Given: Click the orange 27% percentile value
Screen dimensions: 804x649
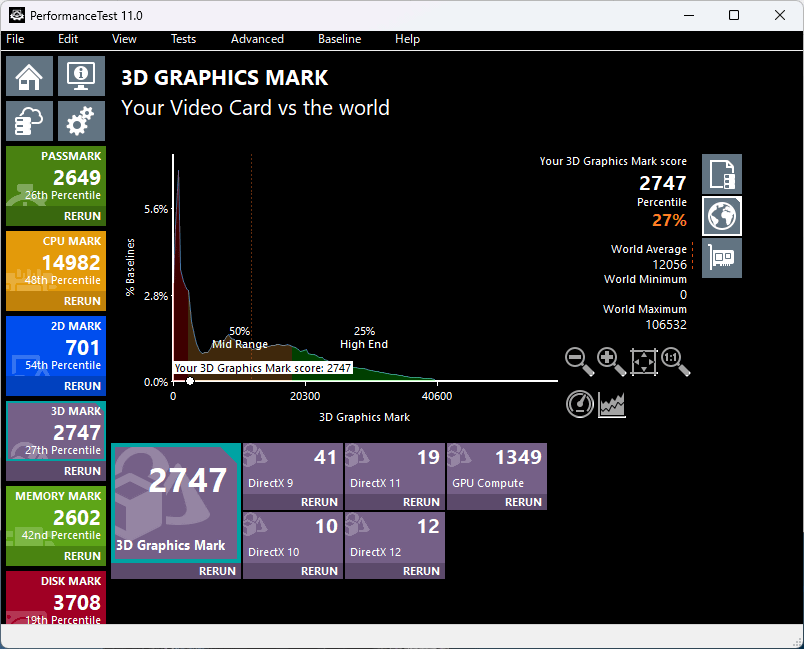Looking at the screenshot, I should tap(669, 220).
